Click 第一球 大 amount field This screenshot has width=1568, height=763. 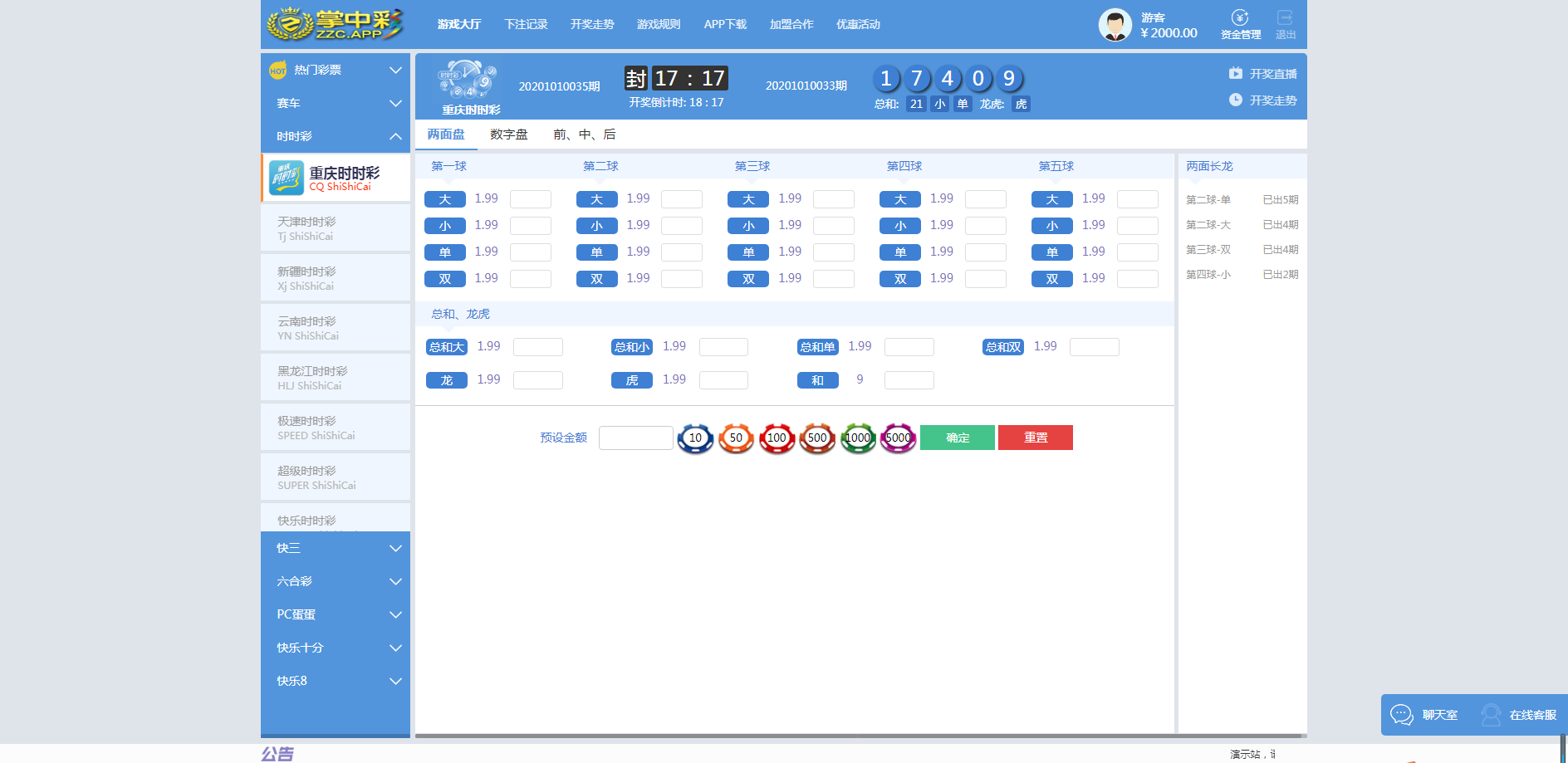(531, 199)
